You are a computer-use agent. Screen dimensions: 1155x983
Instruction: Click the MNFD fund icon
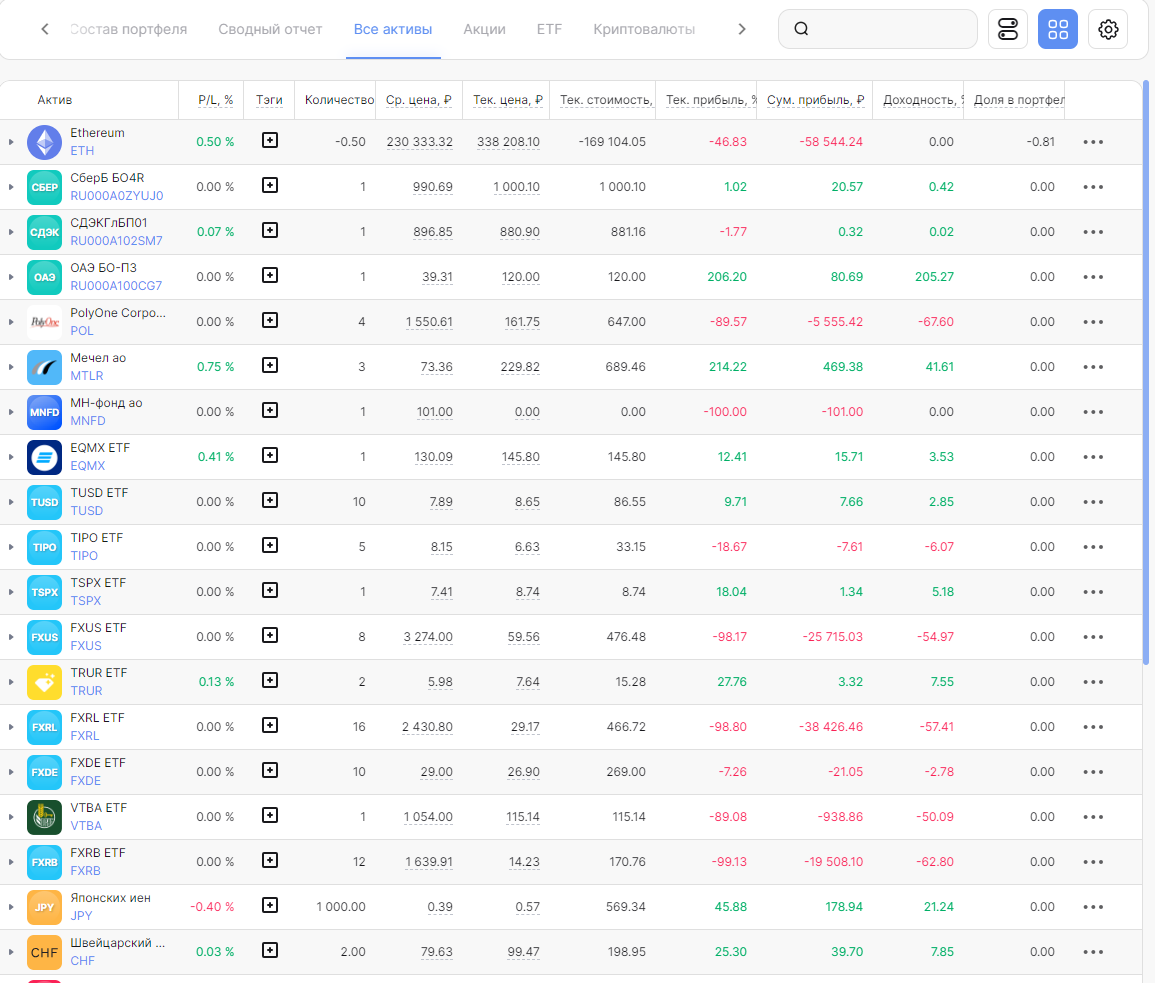tap(44, 412)
